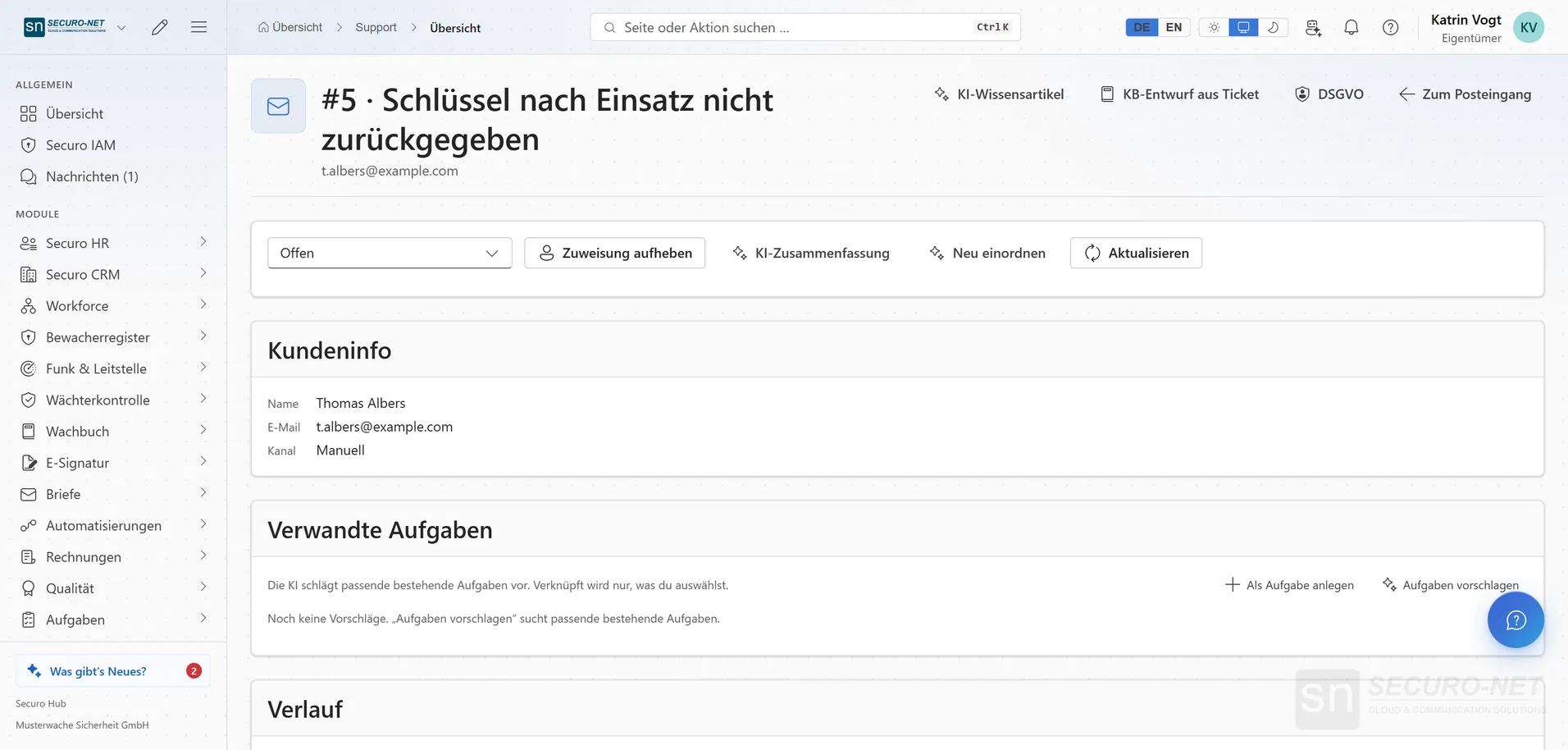Generate the KI-Zusammenfassung

811,253
